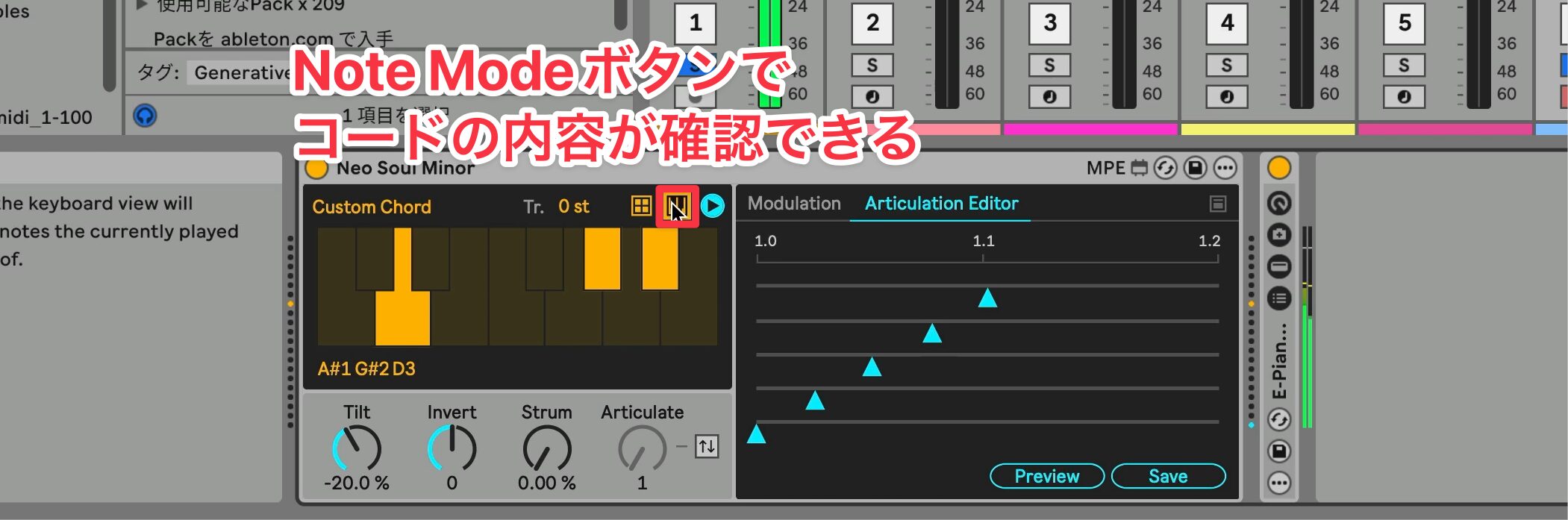Show the chain list on E-Piano rack
Screen dimensions: 1568x520
coord(1279,298)
